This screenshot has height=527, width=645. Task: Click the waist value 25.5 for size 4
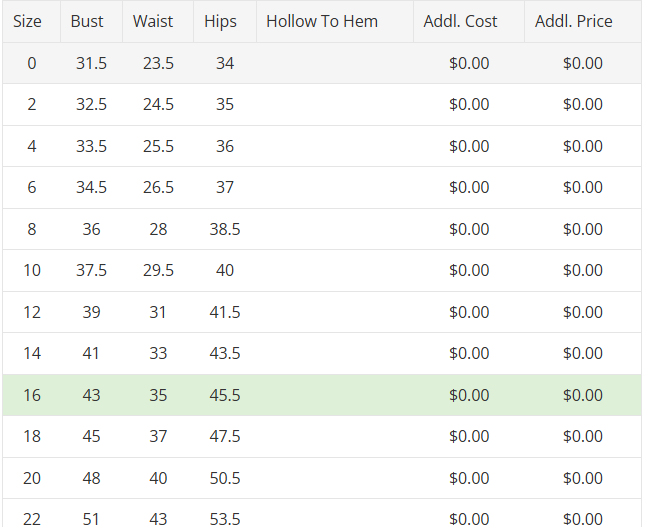pos(158,146)
